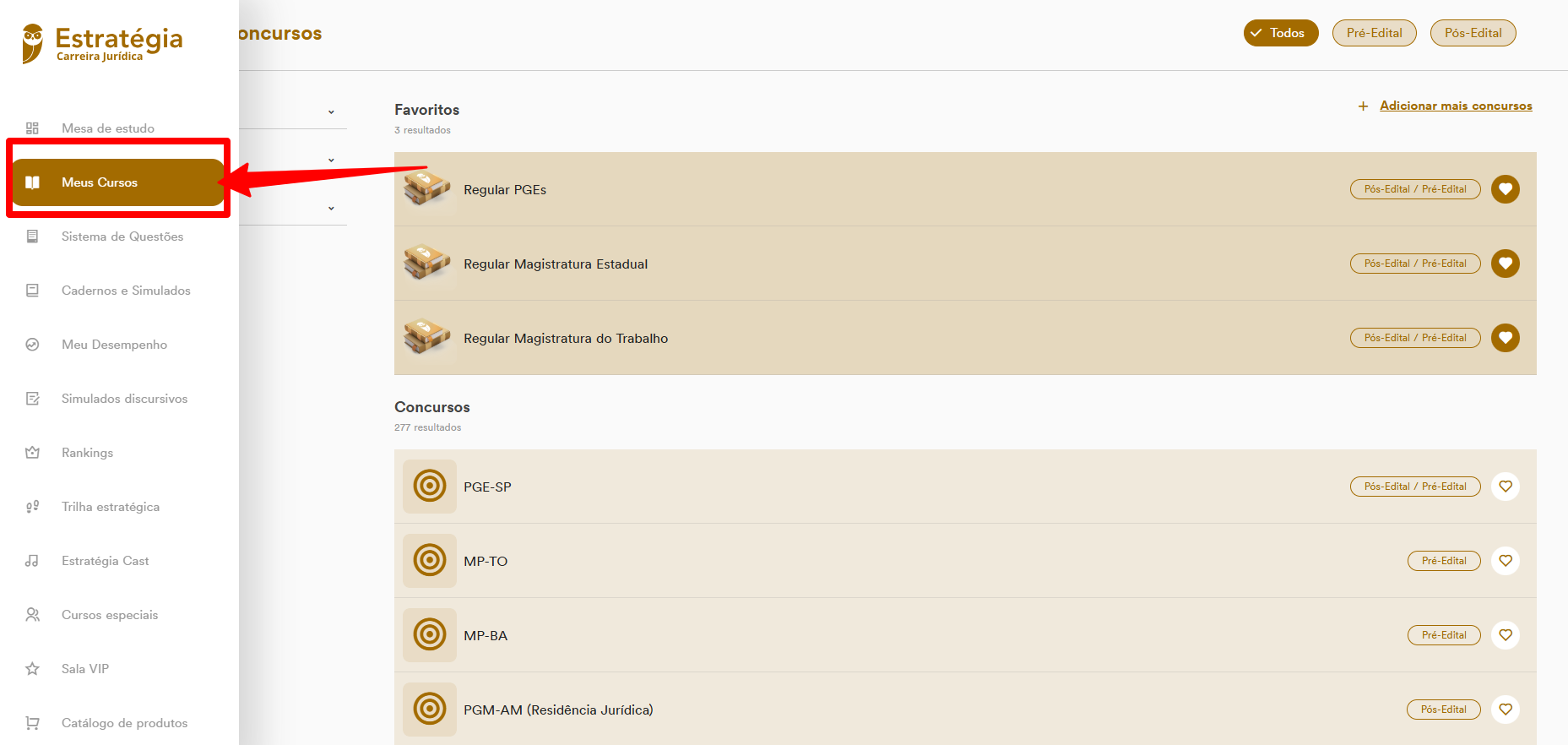The width and height of the screenshot is (1568, 745).
Task: Click Adicionar mais concursos link
Action: (x=1455, y=106)
